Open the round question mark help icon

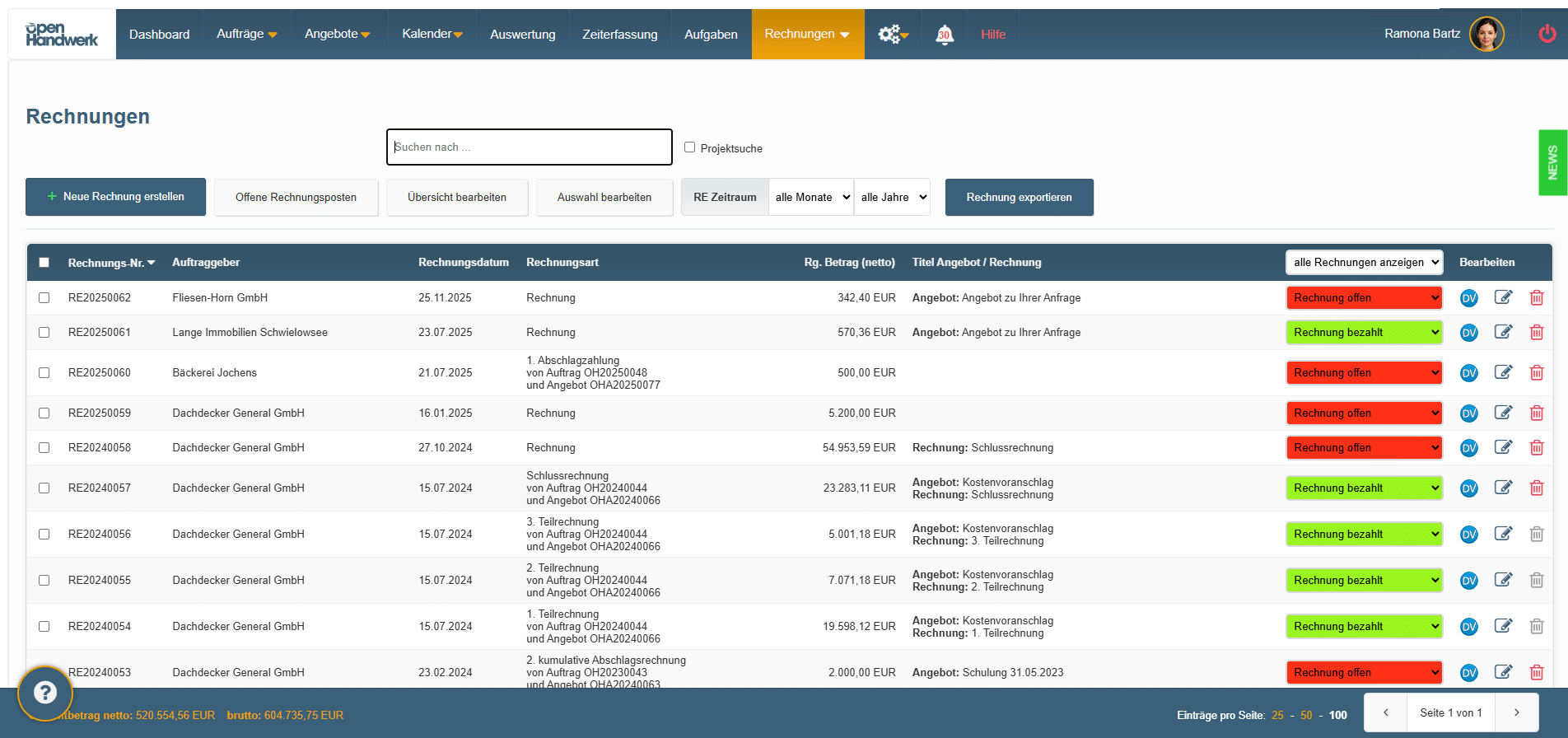tap(45, 693)
